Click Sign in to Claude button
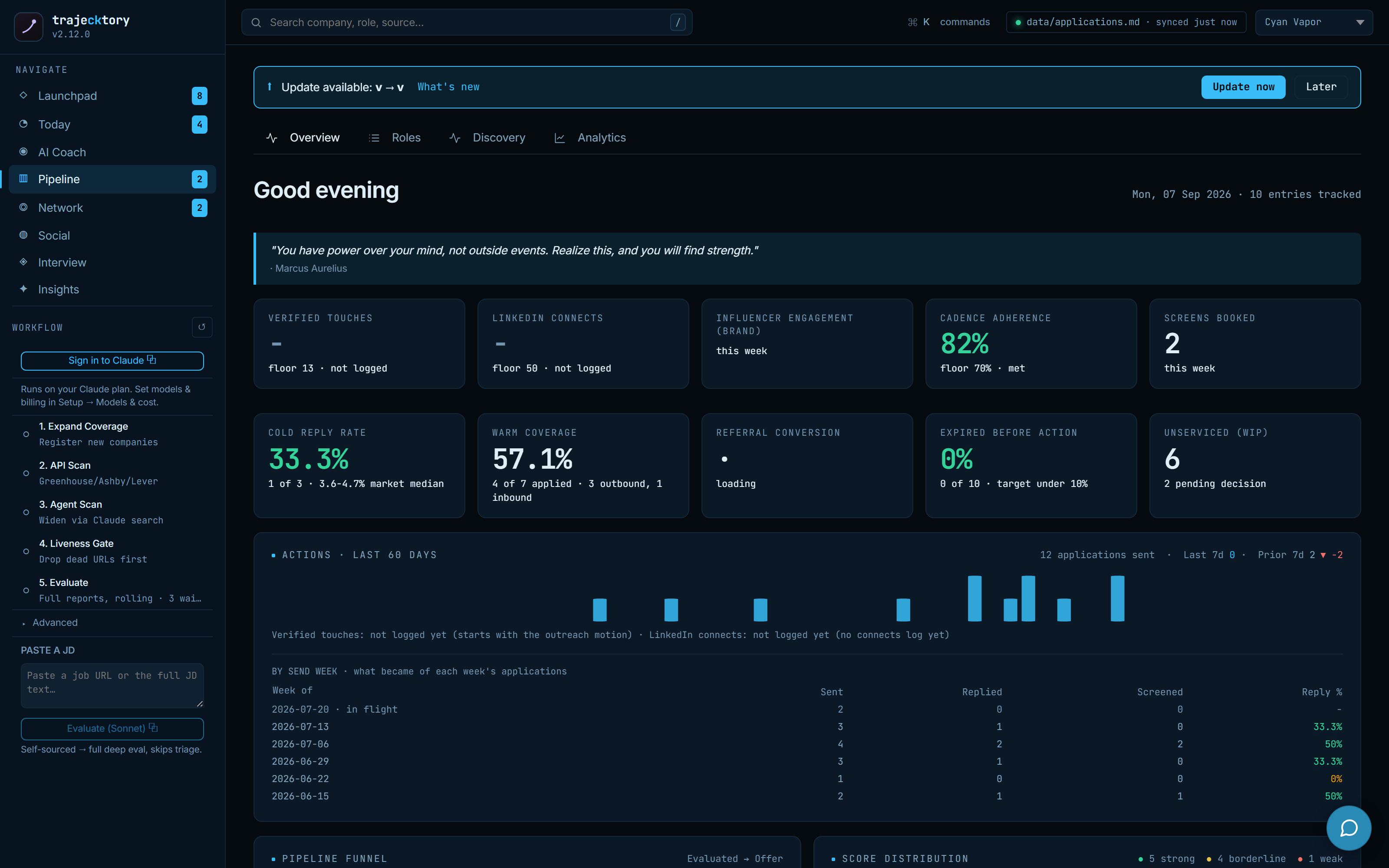Screen dimensions: 1389x868 [x=112, y=361]
